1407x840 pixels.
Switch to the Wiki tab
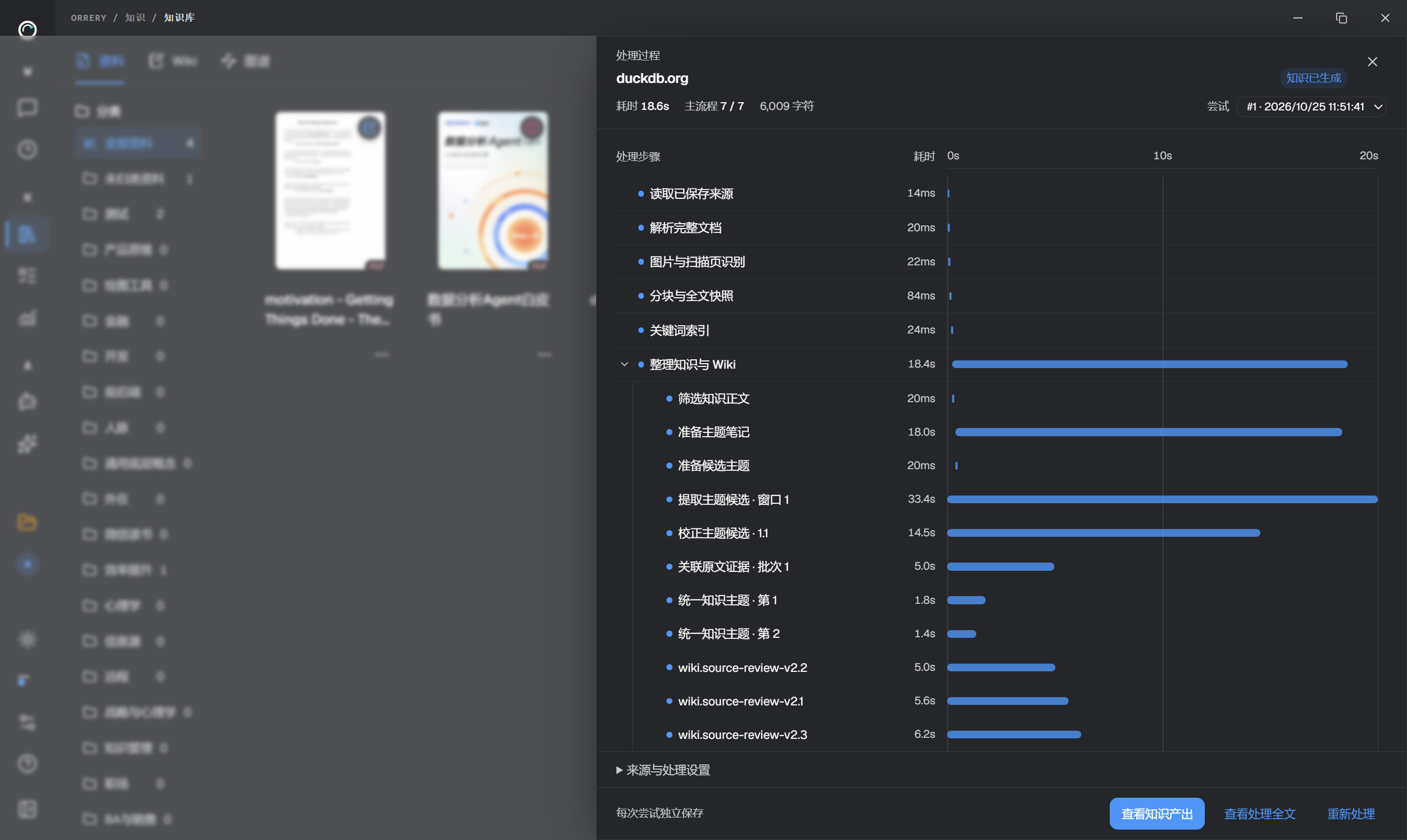coord(173,60)
